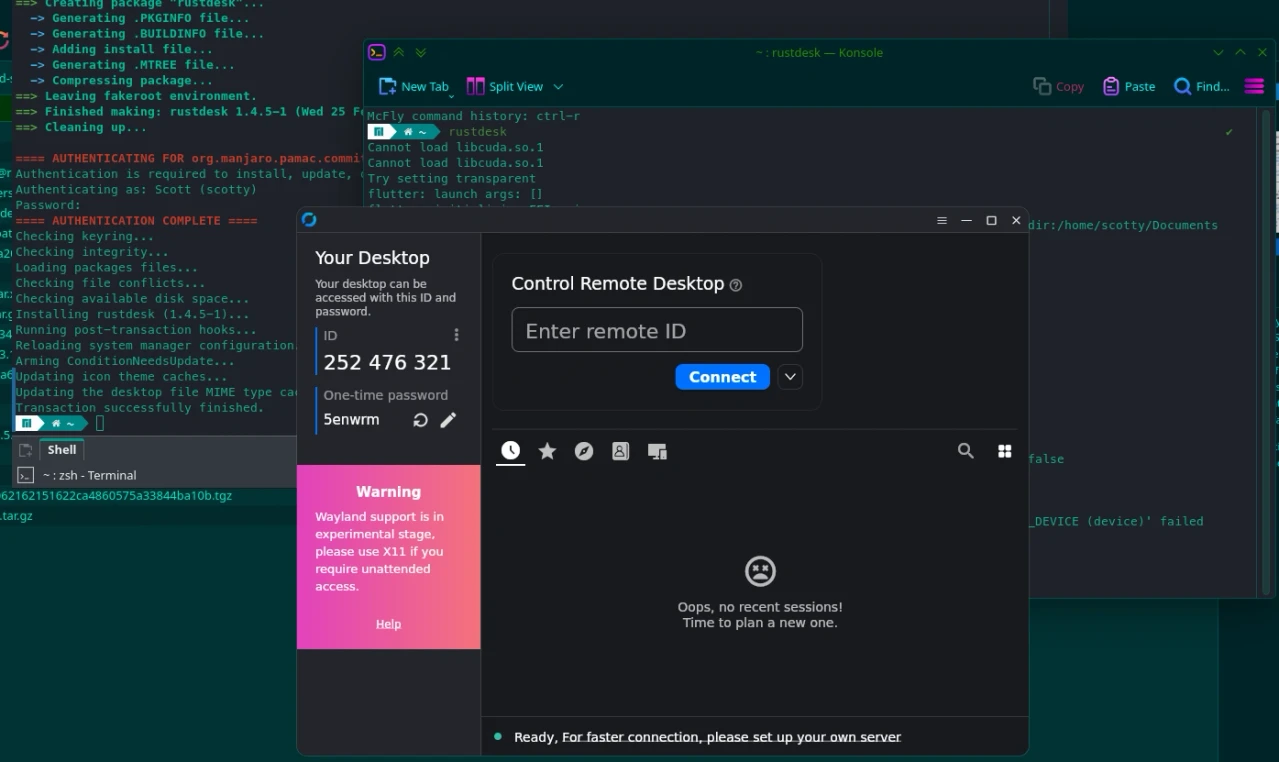The height and width of the screenshot is (762, 1279).
Task: Open the ID options three-dot menu
Action: [456, 335]
